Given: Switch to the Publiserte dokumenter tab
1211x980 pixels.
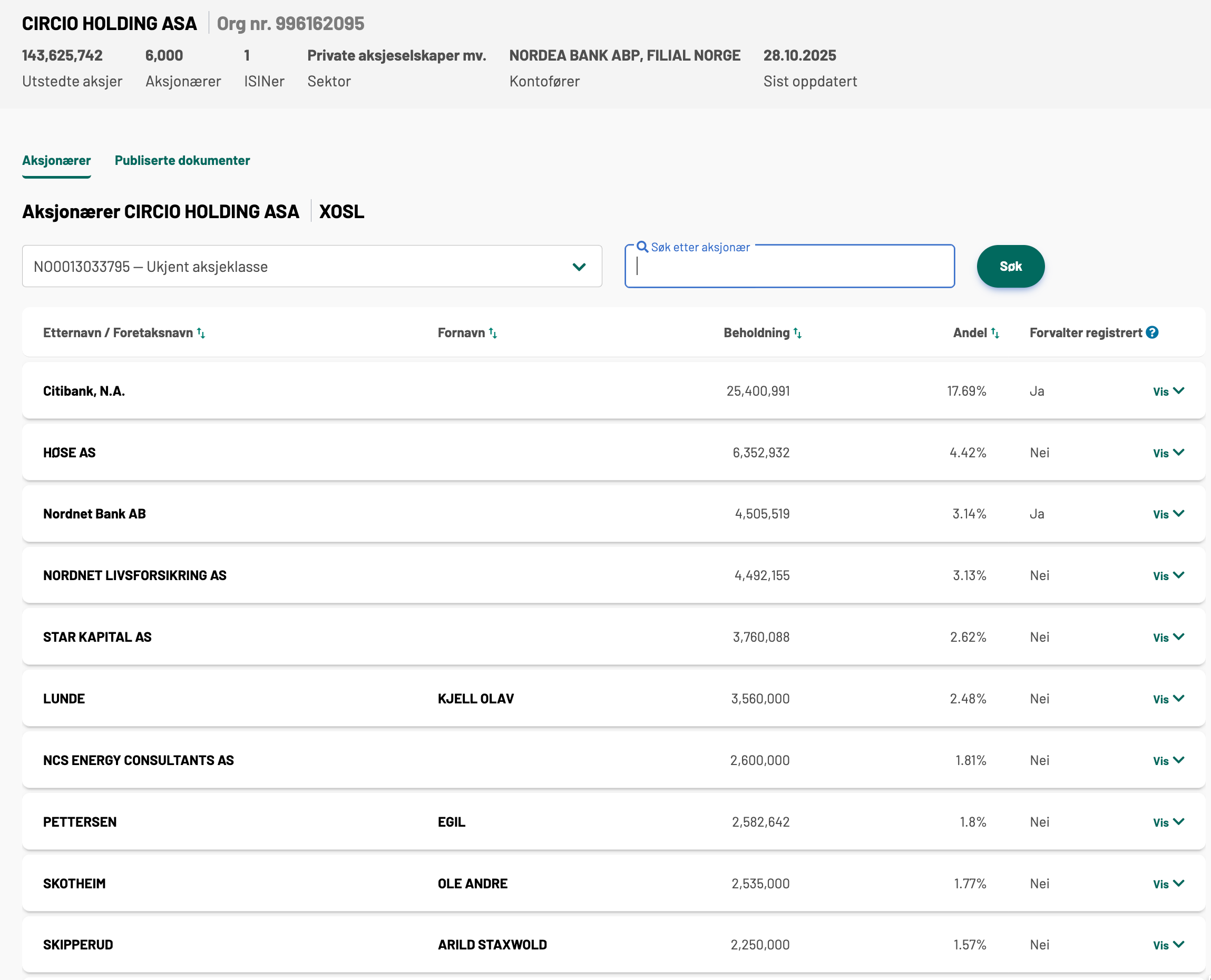Looking at the screenshot, I should coord(182,160).
